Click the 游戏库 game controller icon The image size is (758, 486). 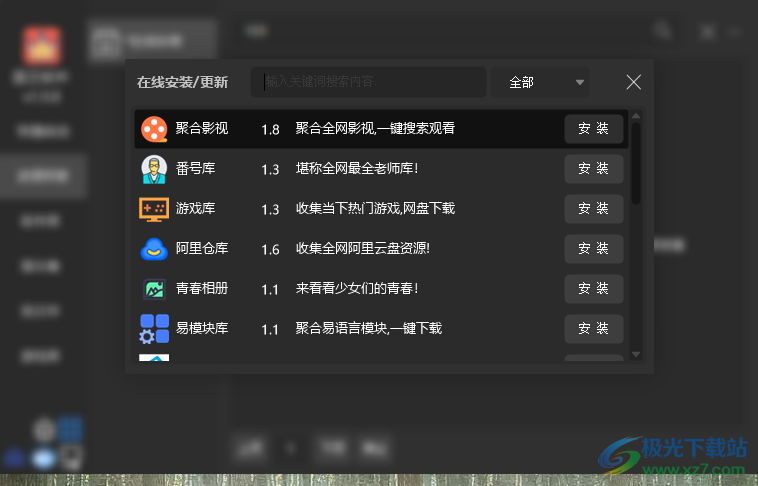(x=154, y=209)
